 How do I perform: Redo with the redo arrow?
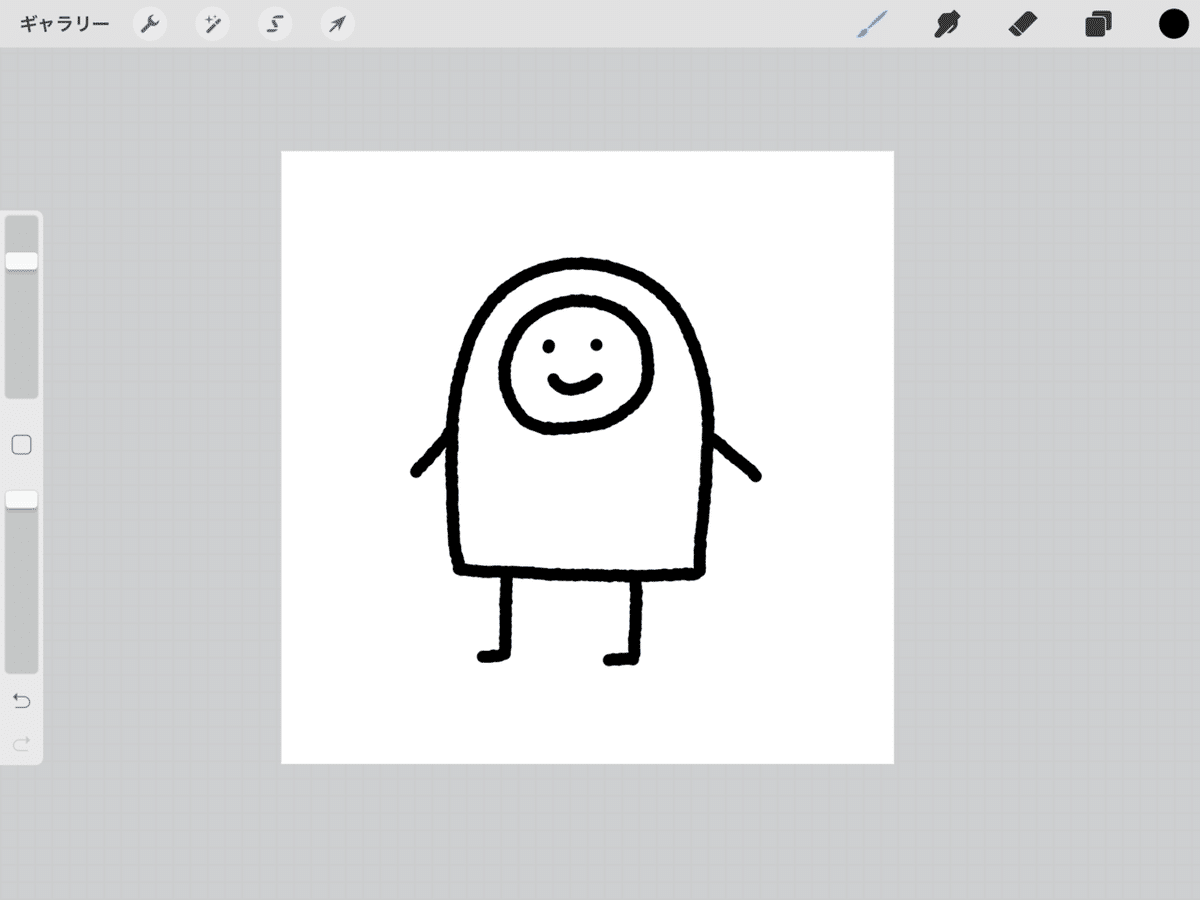(x=21, y=743)
